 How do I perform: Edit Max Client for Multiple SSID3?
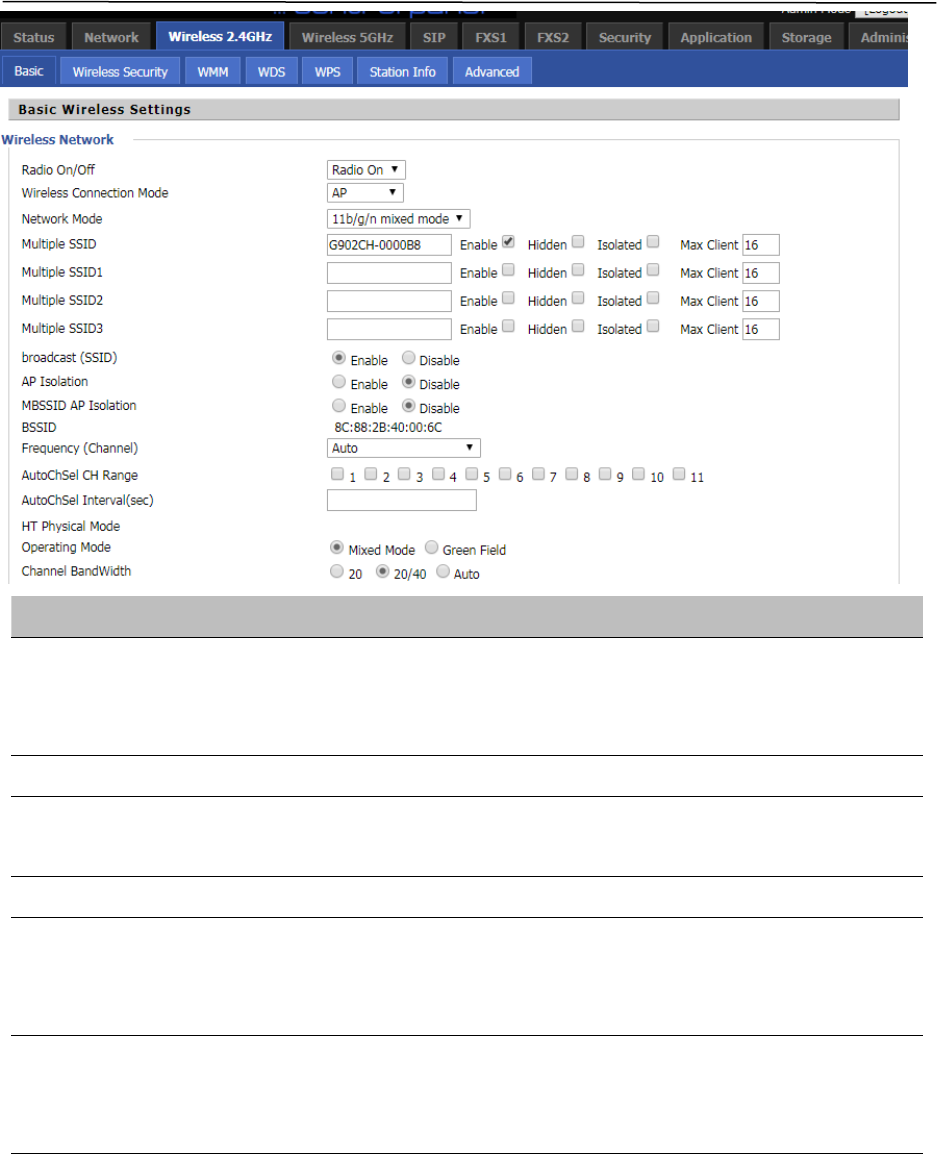click(x=760, y=329)
